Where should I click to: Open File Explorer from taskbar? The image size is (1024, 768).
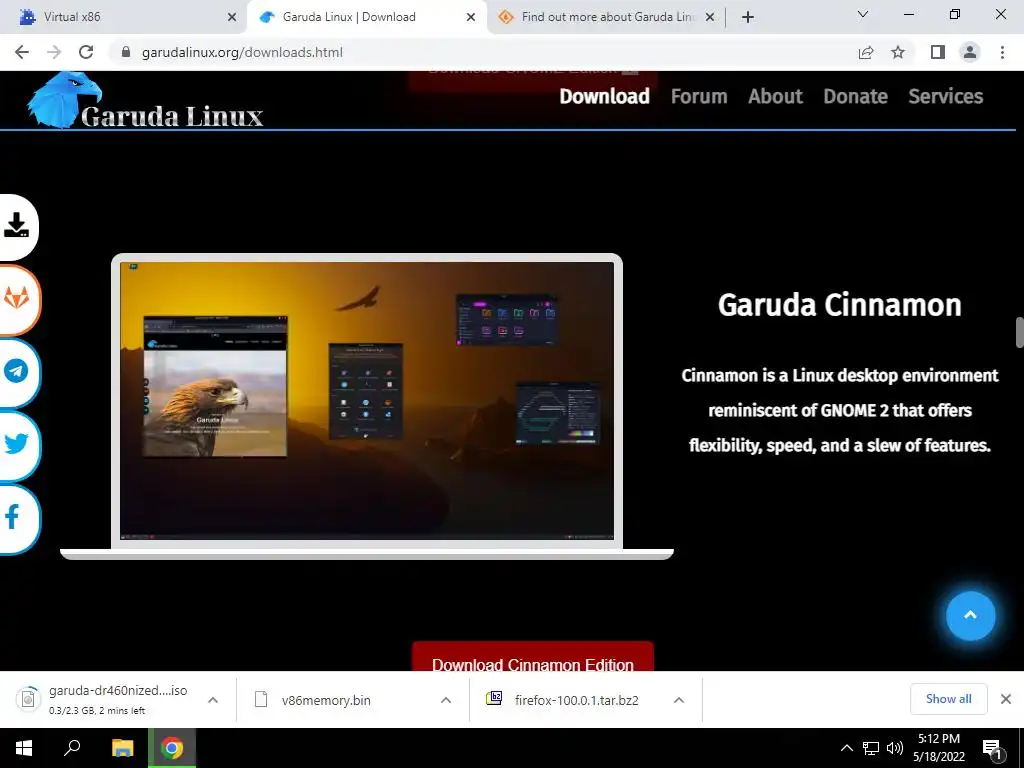coord(122,748)
